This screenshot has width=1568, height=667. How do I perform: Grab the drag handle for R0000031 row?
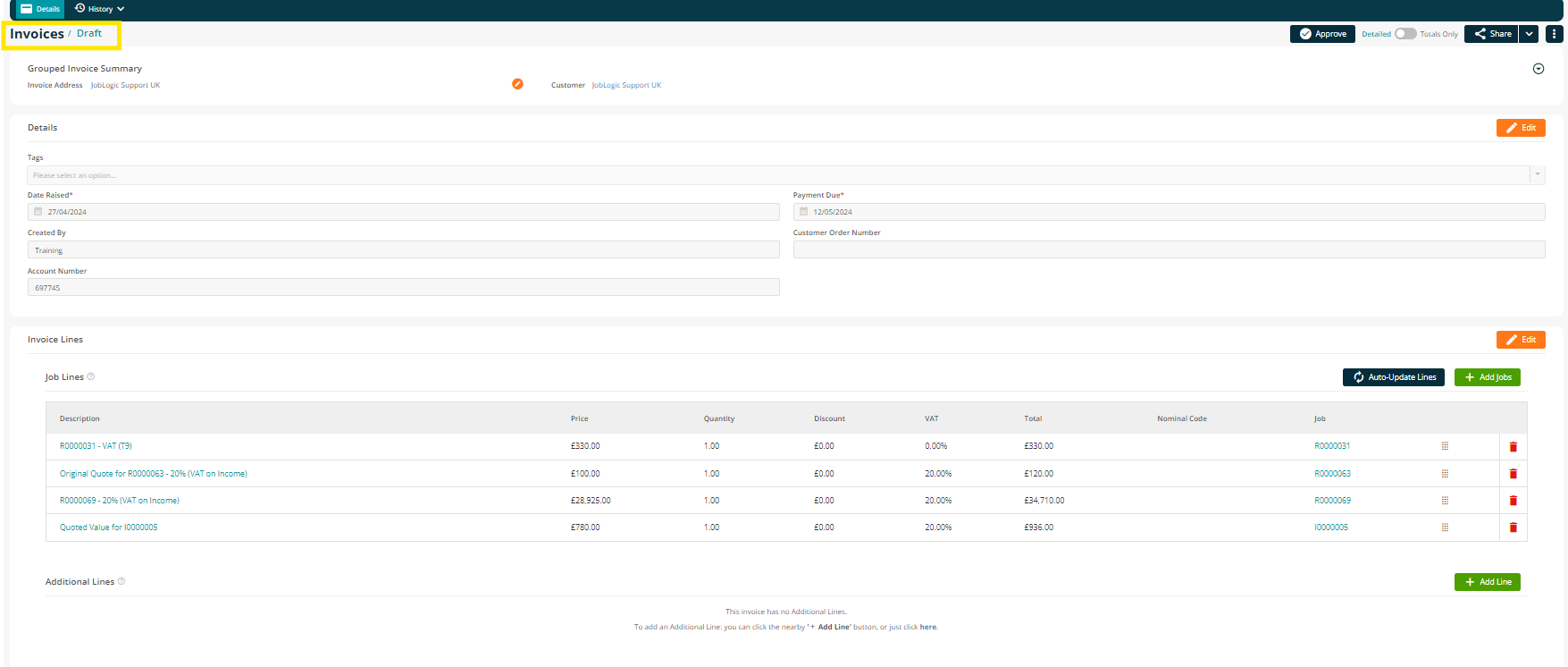(1445, 446)
